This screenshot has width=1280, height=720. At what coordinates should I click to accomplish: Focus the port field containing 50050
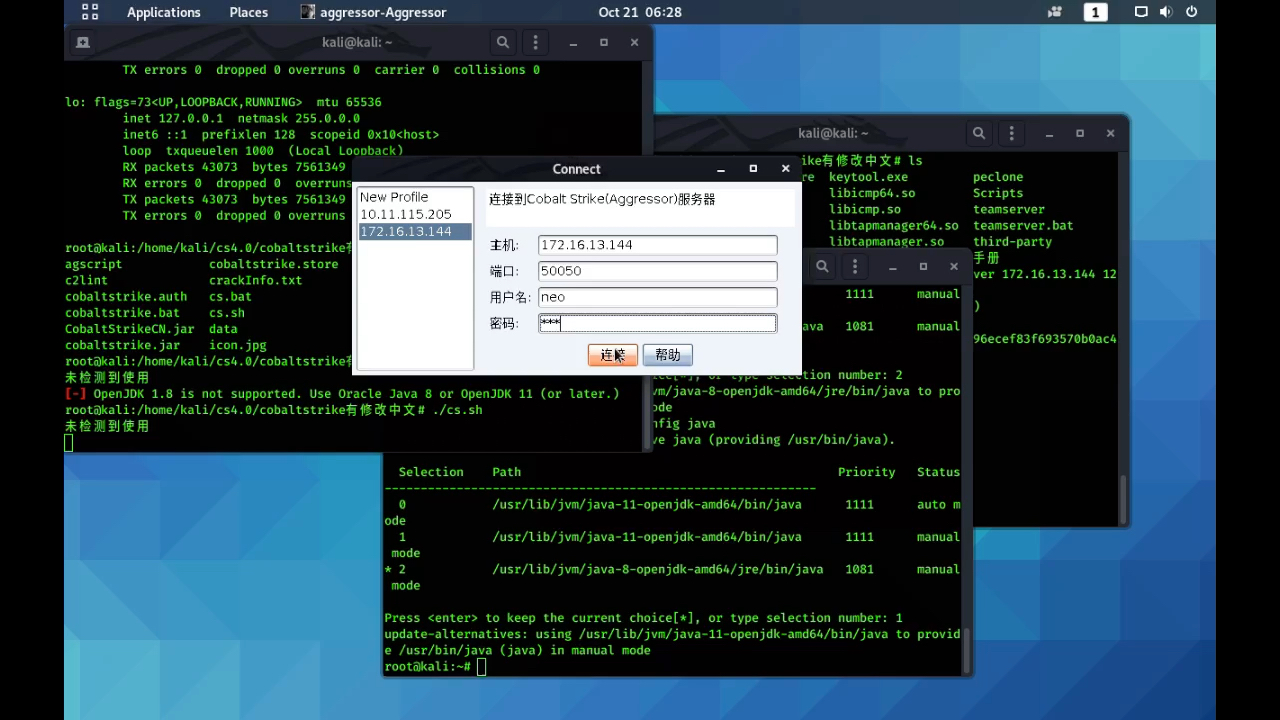(657, 271)
